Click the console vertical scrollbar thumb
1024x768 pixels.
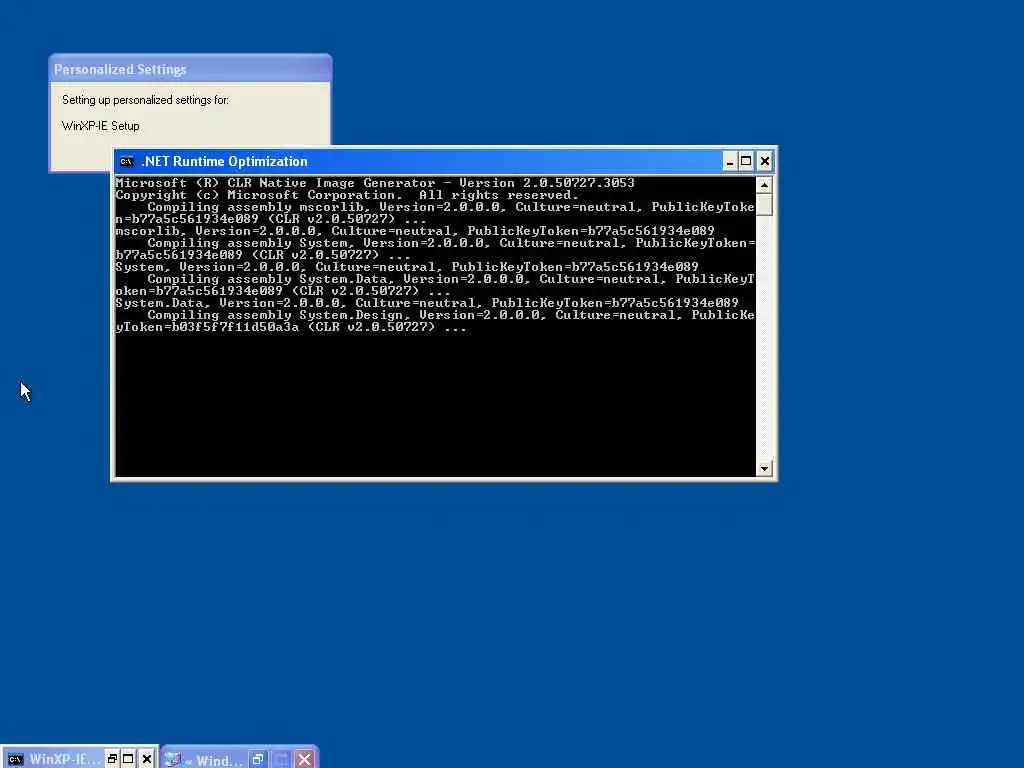point(764,204)
